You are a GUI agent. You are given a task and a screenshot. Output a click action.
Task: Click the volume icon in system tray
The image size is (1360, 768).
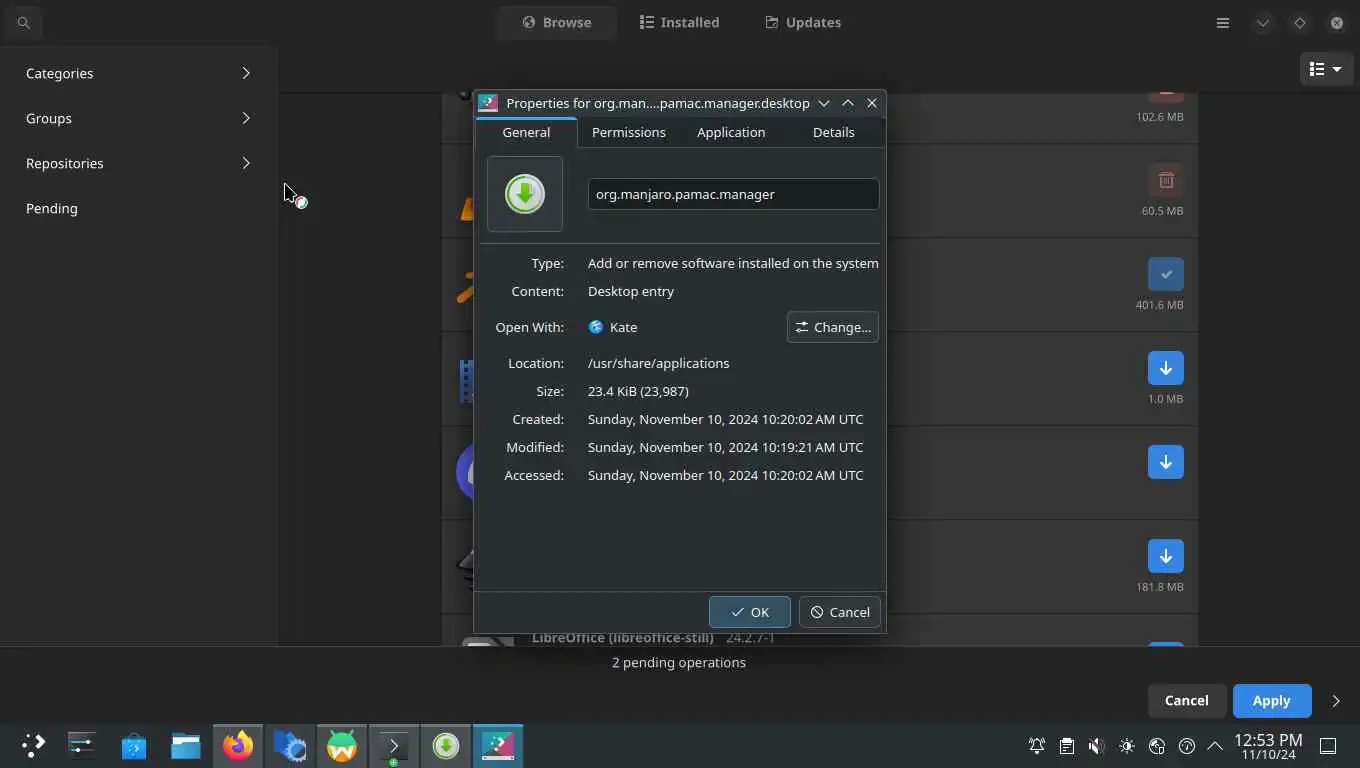[x=1097, y=746]
